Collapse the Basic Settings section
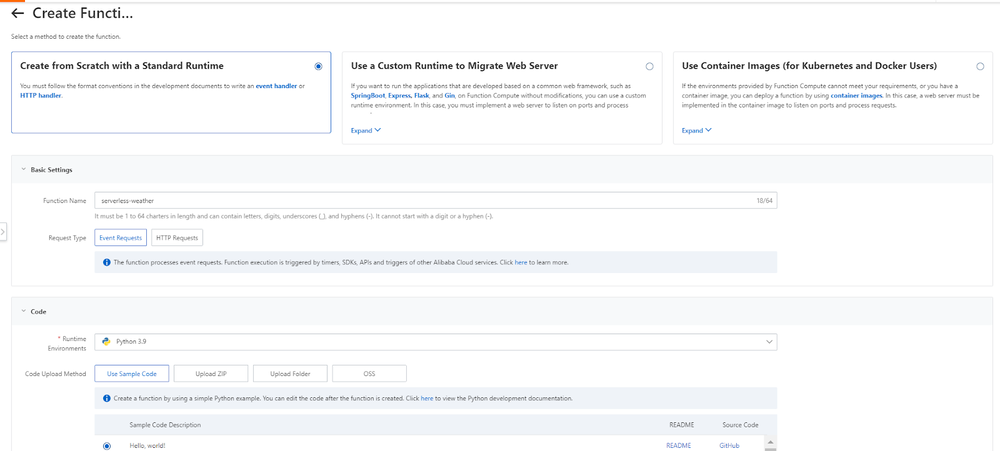 (23, 170)
